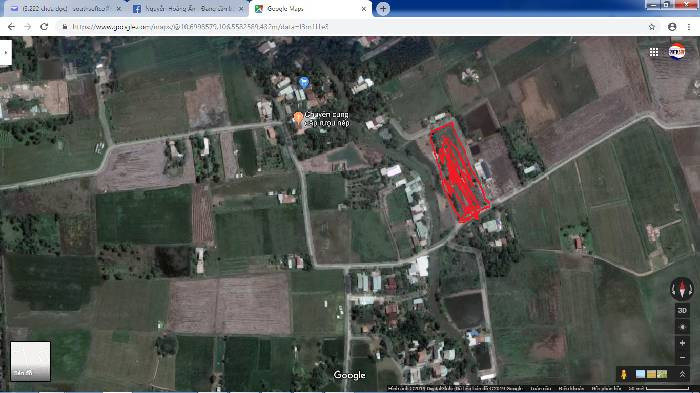Expand the imagery strip with double chevron

682,374
